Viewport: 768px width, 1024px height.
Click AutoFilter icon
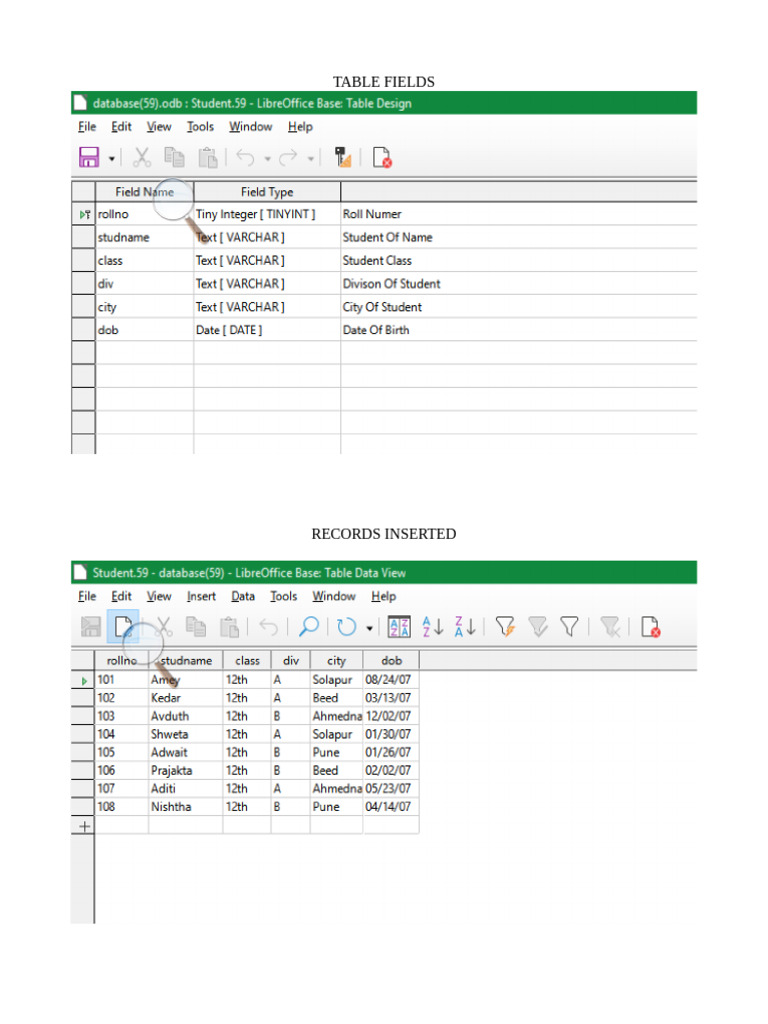(x=505, y=627)
